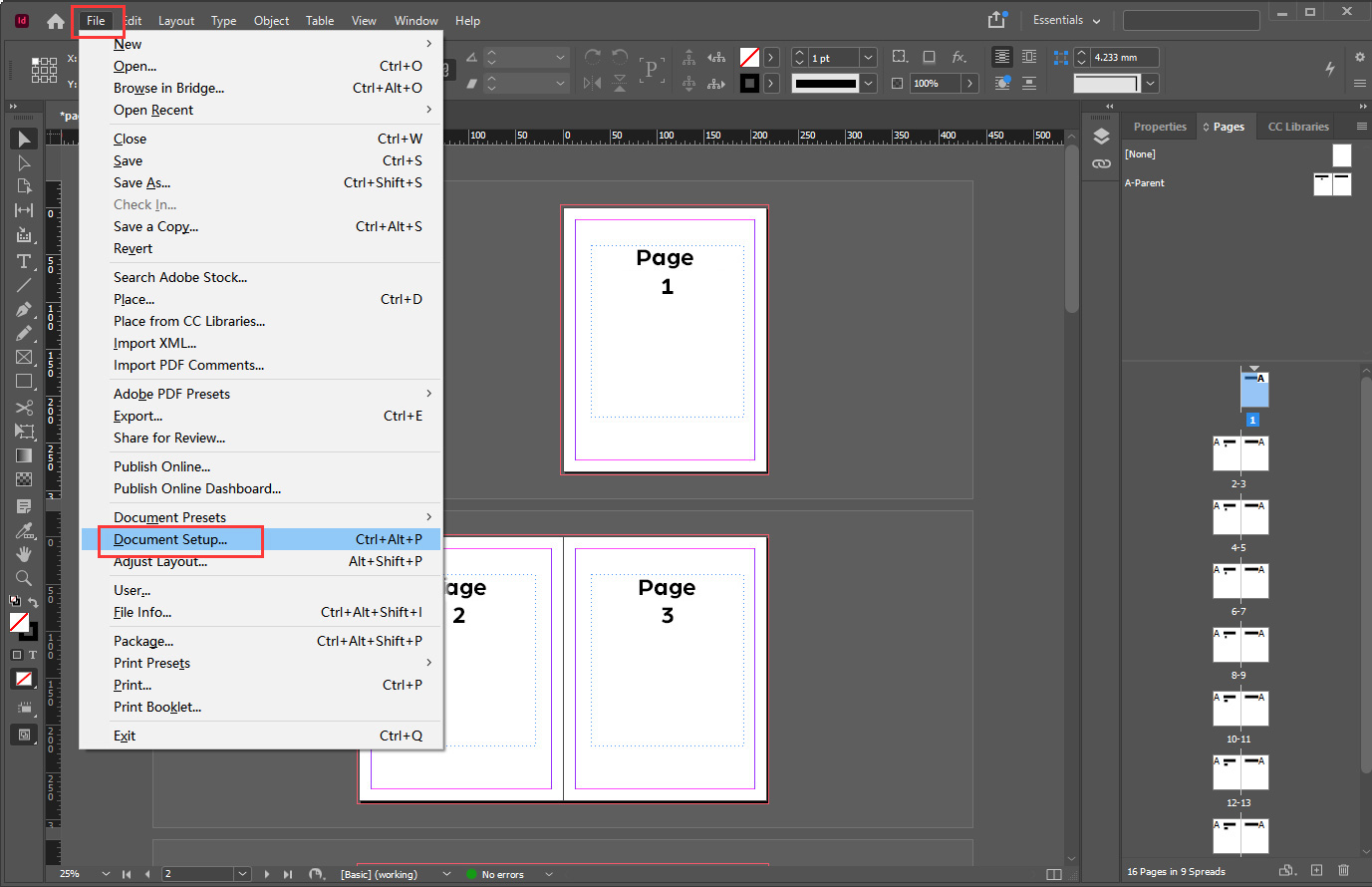Select the Rectangle tool
The width and height of the screenshot is (1372, 887).
[x=24, y=381]
